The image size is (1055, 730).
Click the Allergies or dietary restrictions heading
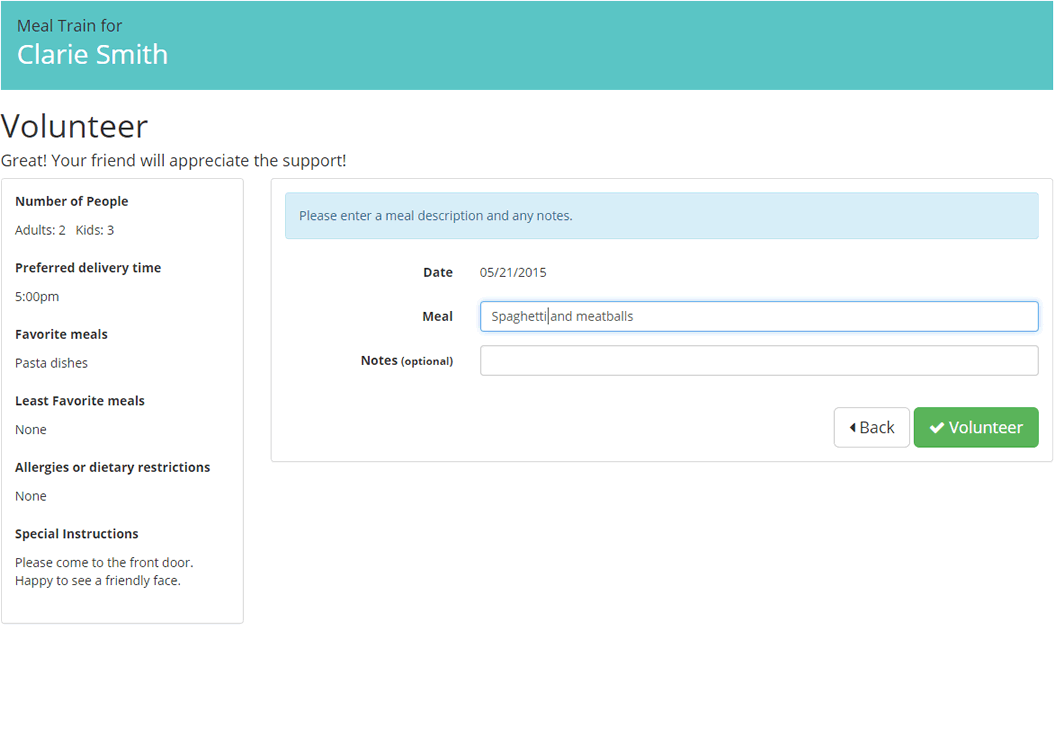(112, 467)
